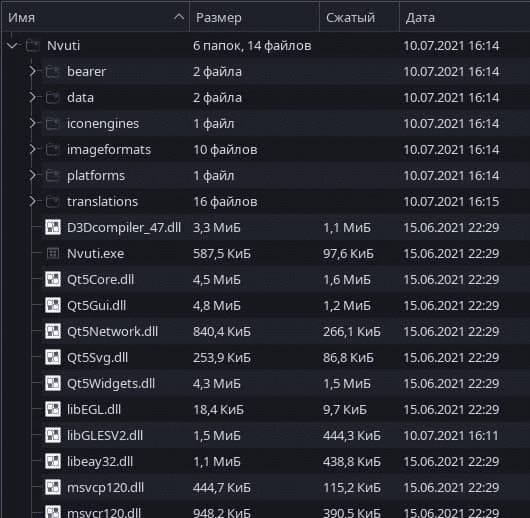Click the libeay32.dll file icon
The width and height of the screenshot is (530, 518).
tap(53, 462)
